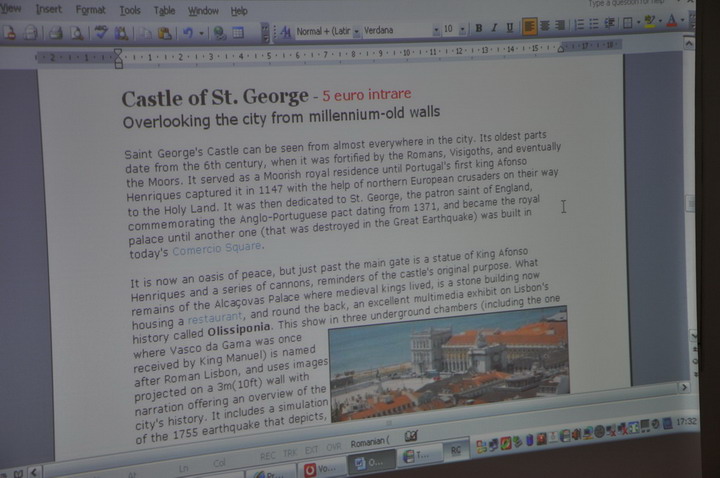Toggle bulleted list formatting
Screen dimensions: 720x478
pos(594,24)
